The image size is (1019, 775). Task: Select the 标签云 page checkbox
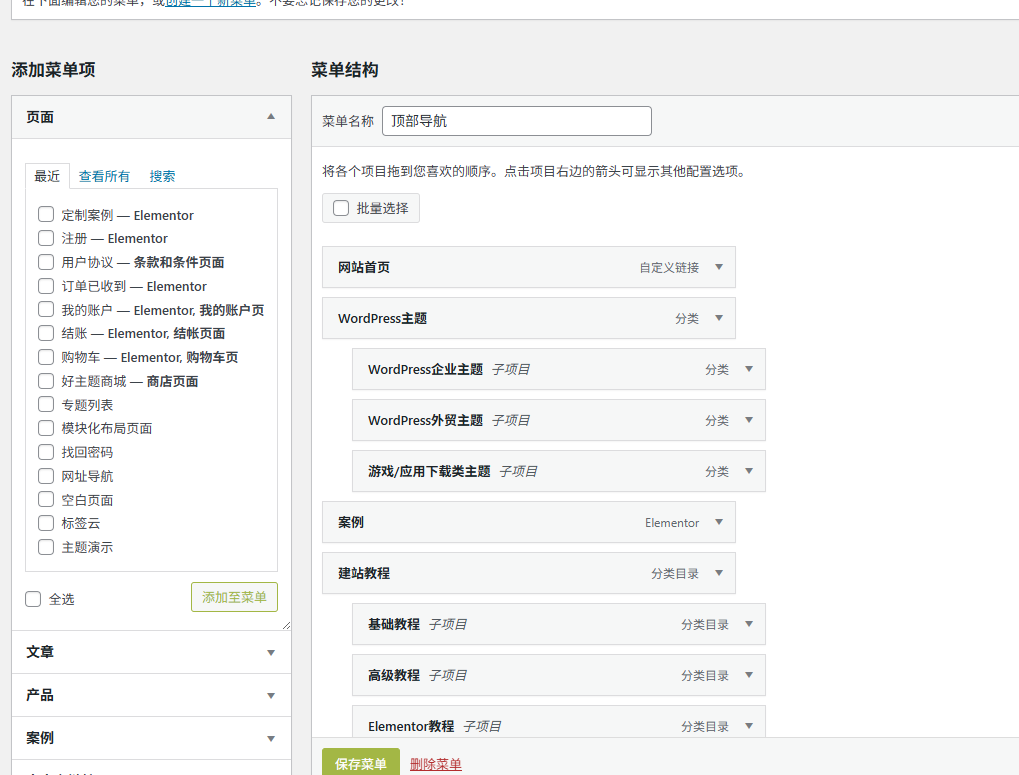click(46, 523)
